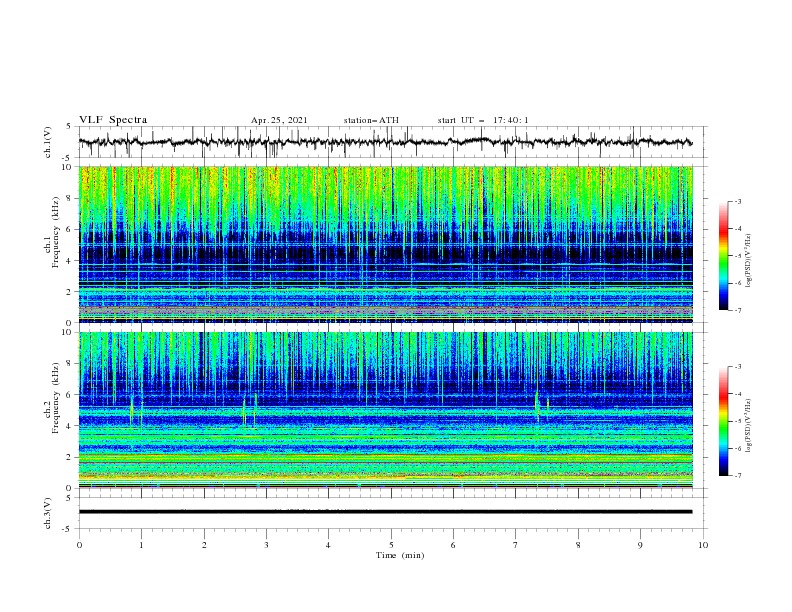Click the "-5" label on the ch.2 color bar
This screenshot has height=612, width=792.
[738, 421]
